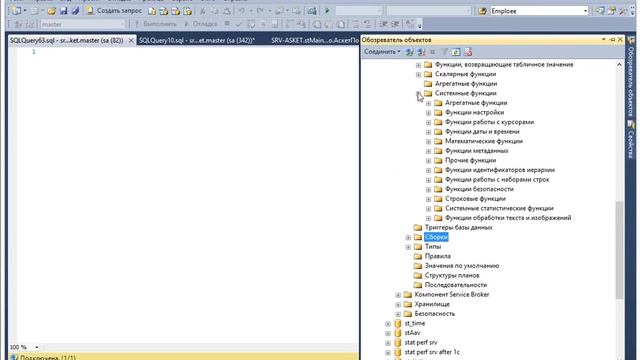This screenshot has height=360, width=640.
Task: Click the Find icon left of the Emploee box
Action: click(x=482, y=11)
